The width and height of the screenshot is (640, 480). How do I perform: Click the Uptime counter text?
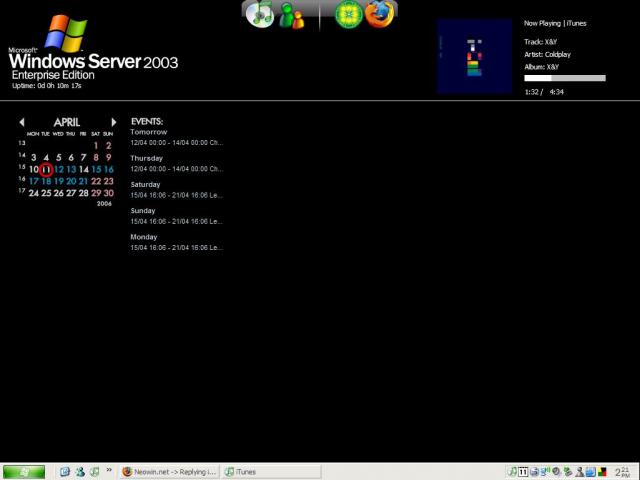point(47,86)
